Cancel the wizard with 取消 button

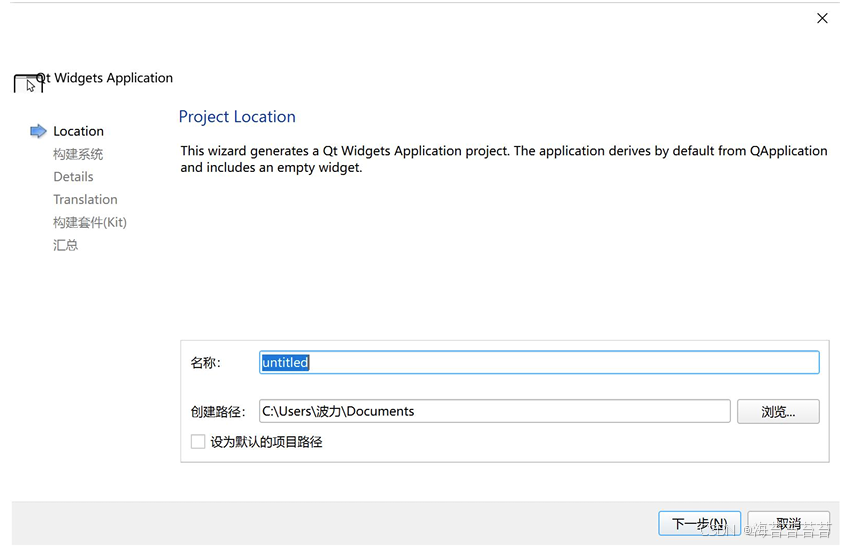coord(788,523)
